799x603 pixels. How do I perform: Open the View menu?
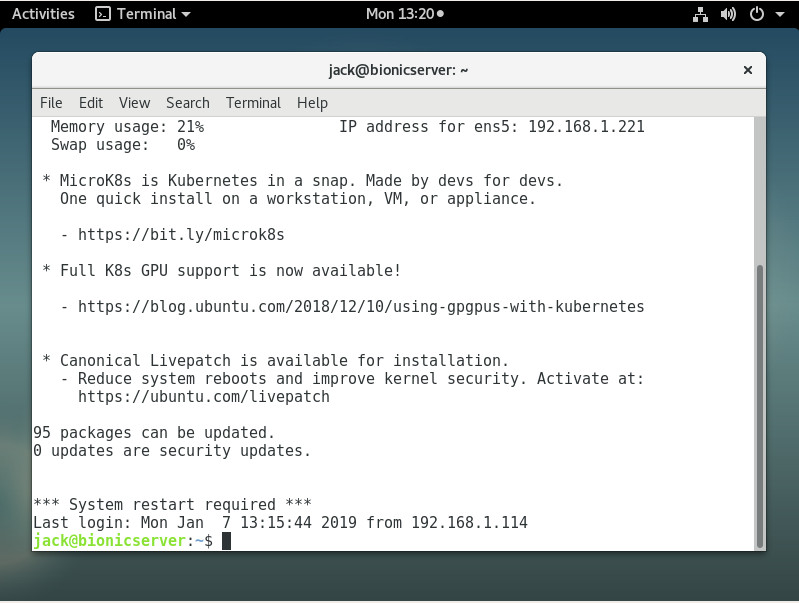pos(134,103)
